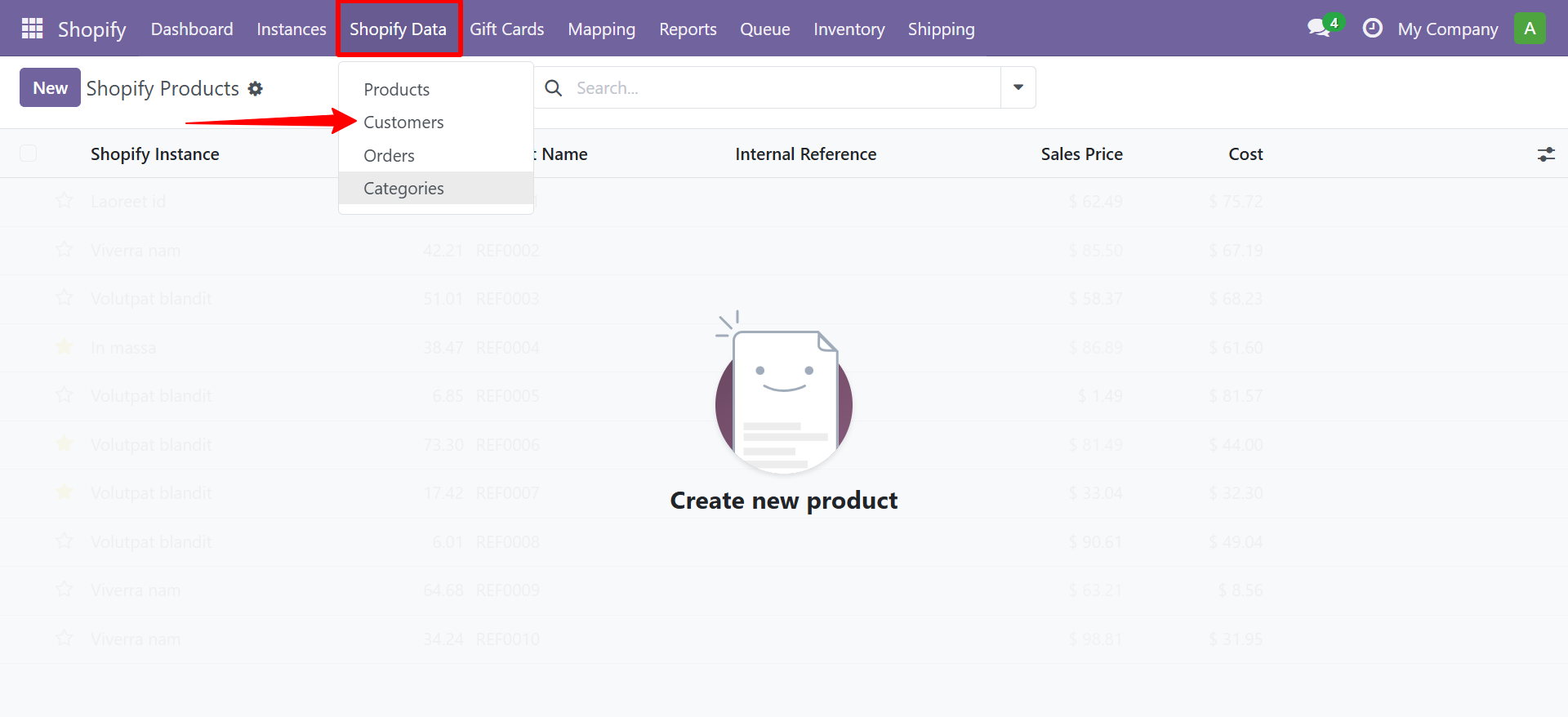Click the $ 8.56 cost value
Screen dimensions: 1568x717
tap(1241, 590)
